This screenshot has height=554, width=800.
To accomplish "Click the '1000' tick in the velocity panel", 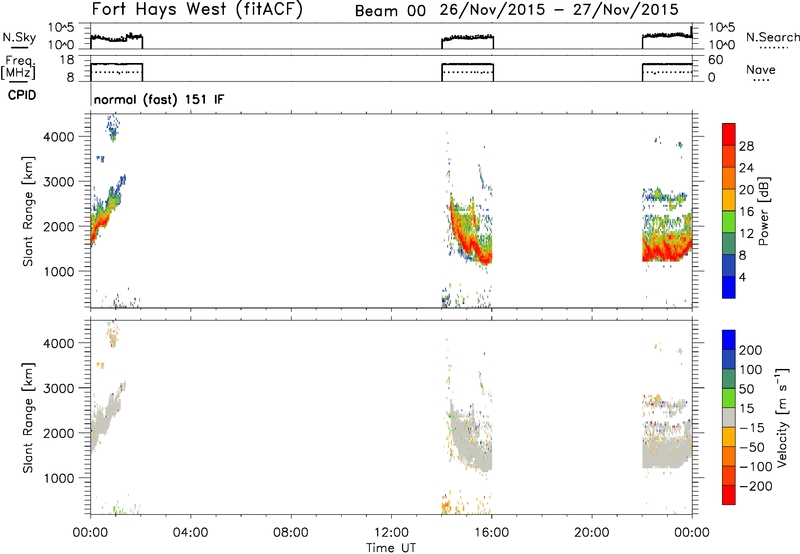I will click(58, 478).
